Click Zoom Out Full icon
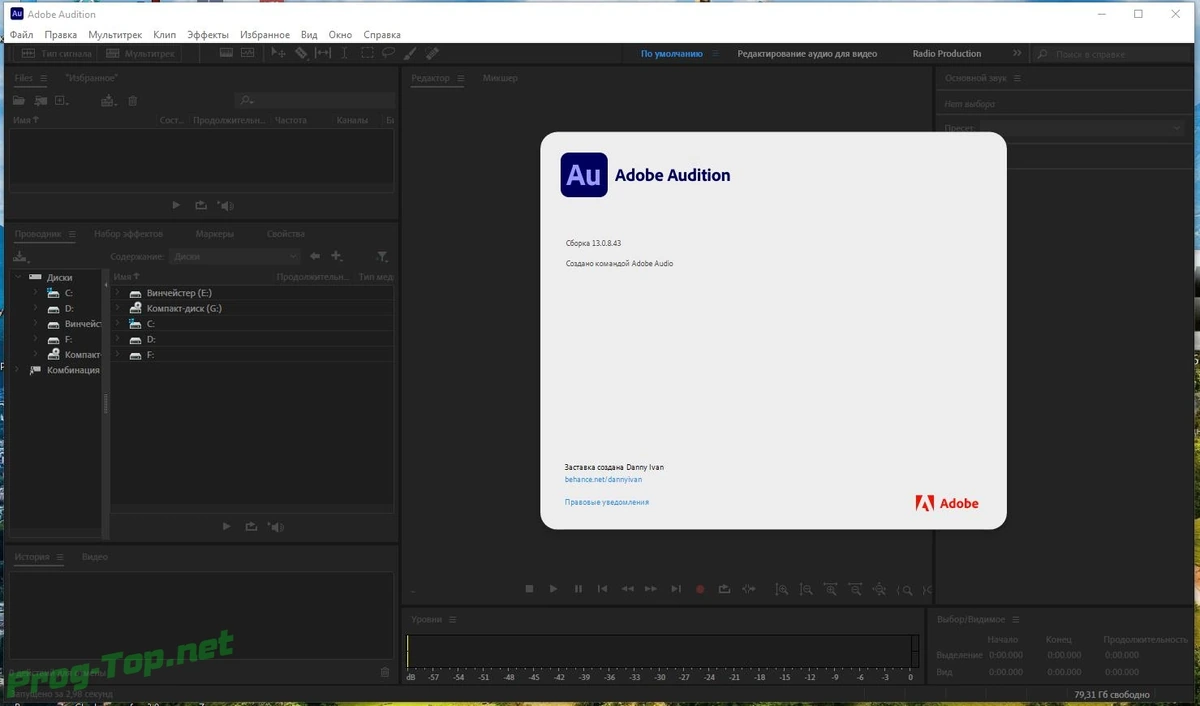Screen dimensions: 1200x706 coord(879,590)
